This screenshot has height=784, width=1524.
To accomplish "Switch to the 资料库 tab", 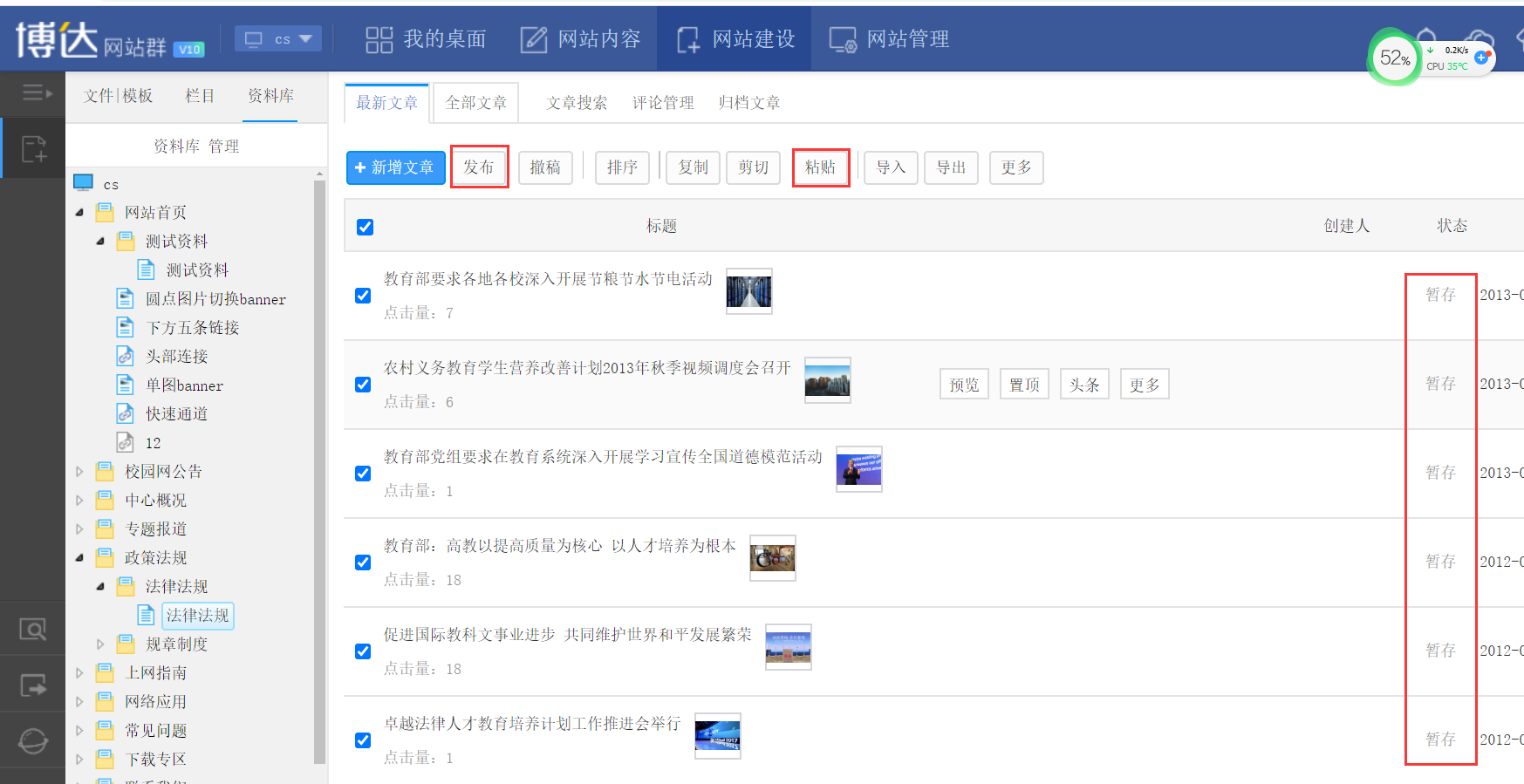I will tap(270, 95).
